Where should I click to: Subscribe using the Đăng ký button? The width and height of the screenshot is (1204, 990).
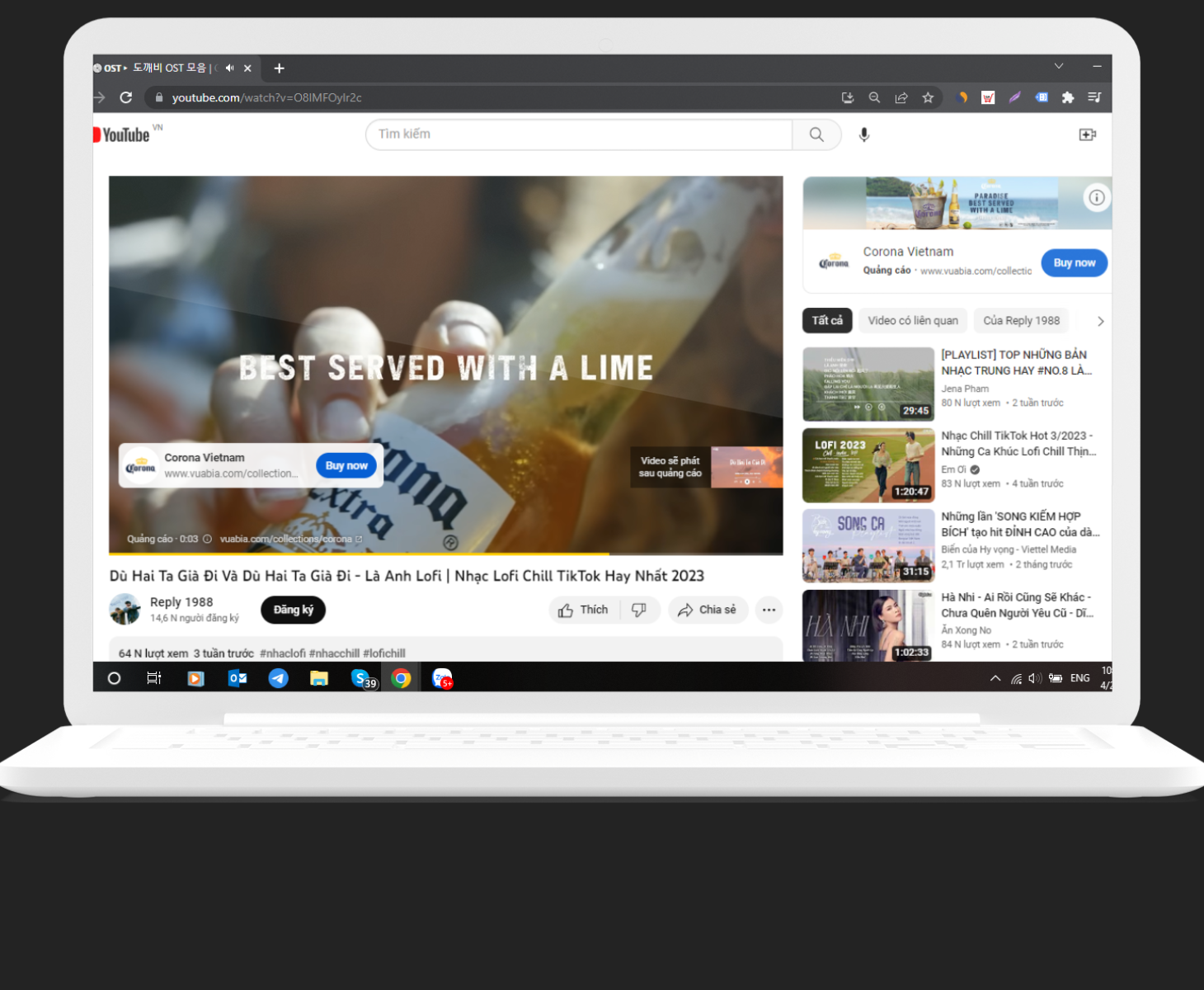pyautogui.click(x=293, y=610)
